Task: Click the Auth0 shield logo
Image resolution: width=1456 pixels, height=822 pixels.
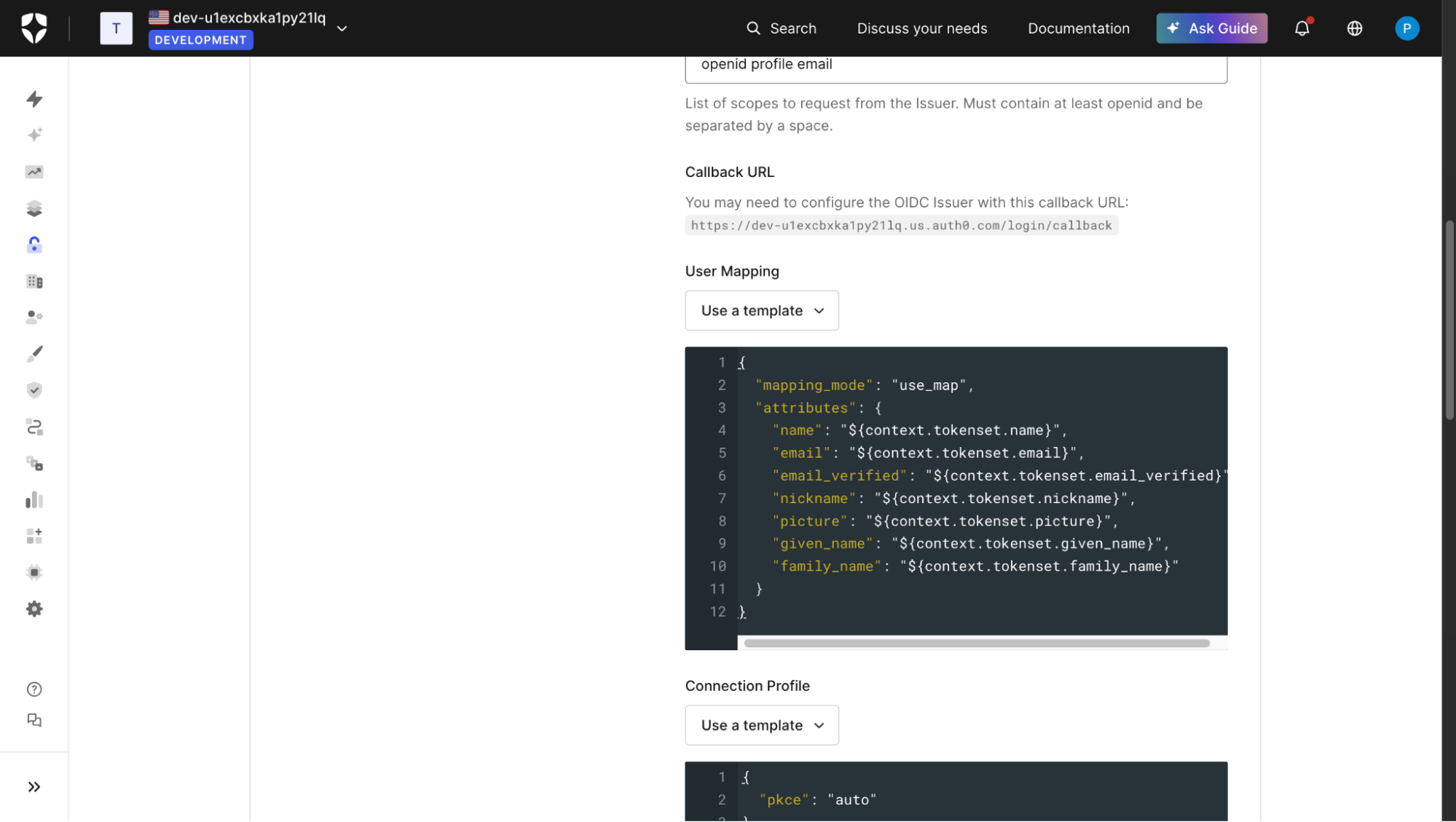Action: (x=34, y=28)
